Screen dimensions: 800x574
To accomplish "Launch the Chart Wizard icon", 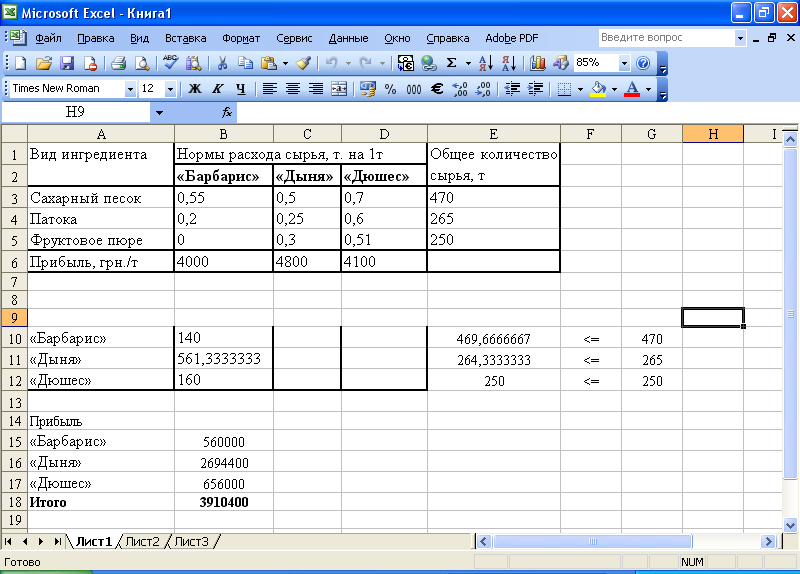I will point(537,63).
